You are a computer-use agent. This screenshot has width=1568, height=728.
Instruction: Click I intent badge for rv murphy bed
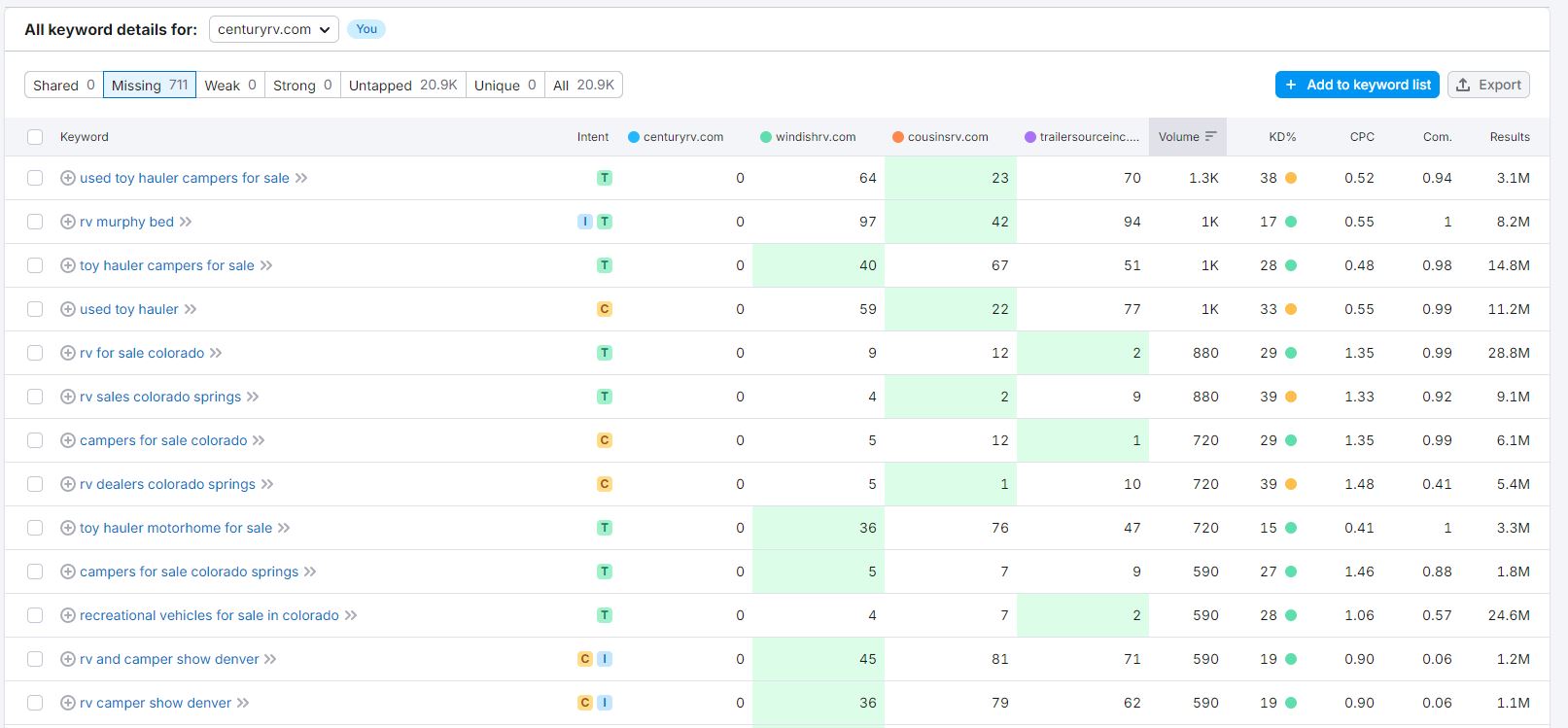(585, 222)
